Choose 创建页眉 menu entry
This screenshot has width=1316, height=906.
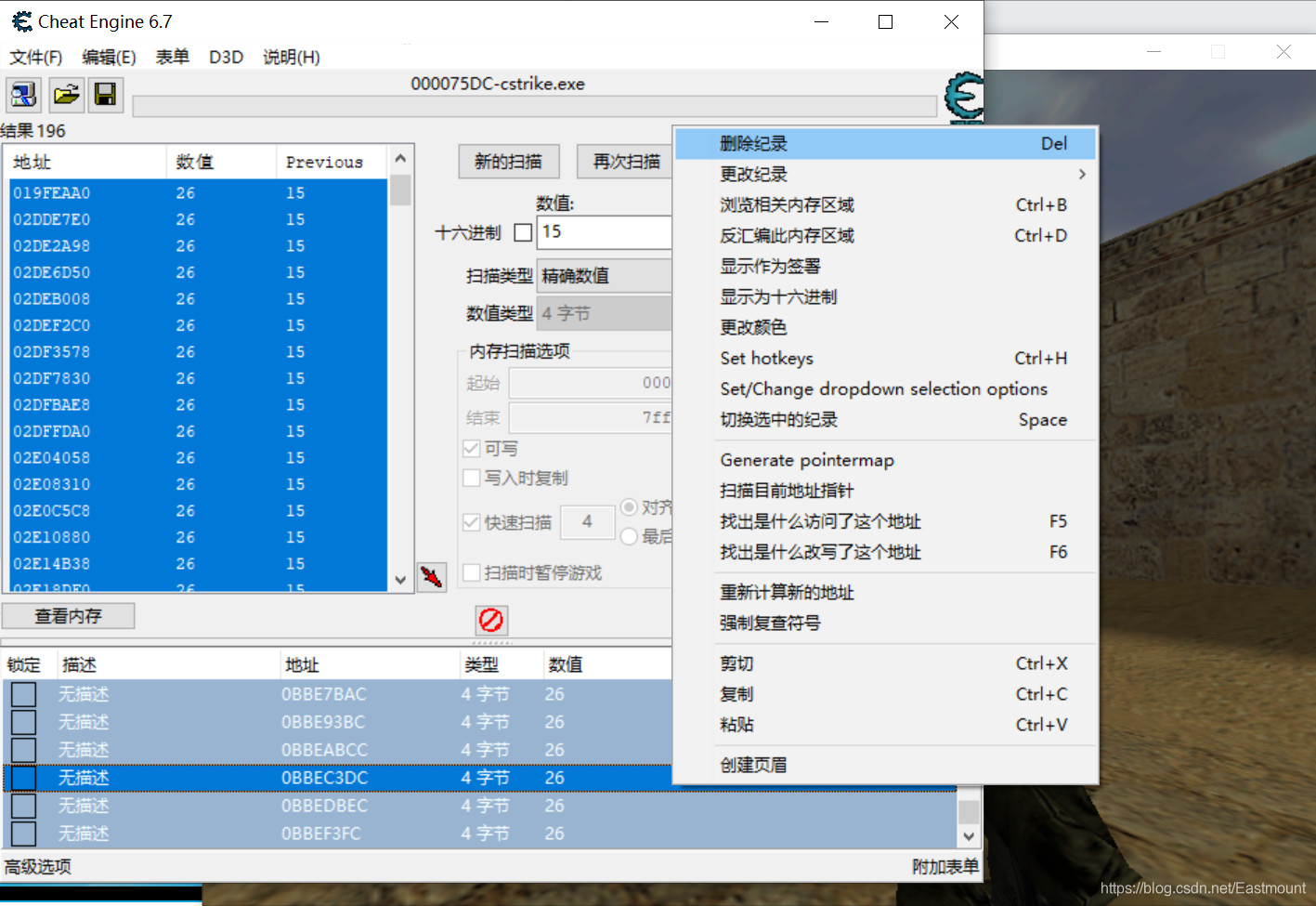886,765
